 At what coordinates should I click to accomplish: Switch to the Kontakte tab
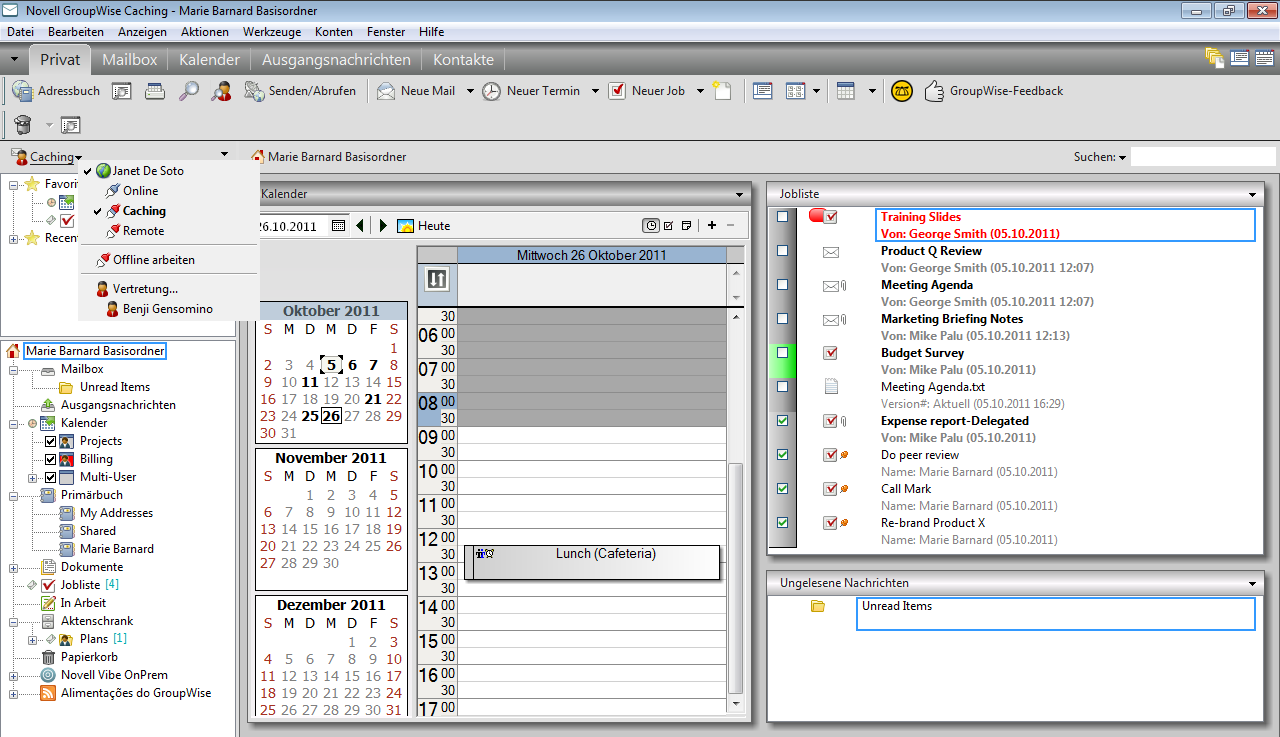463,59
